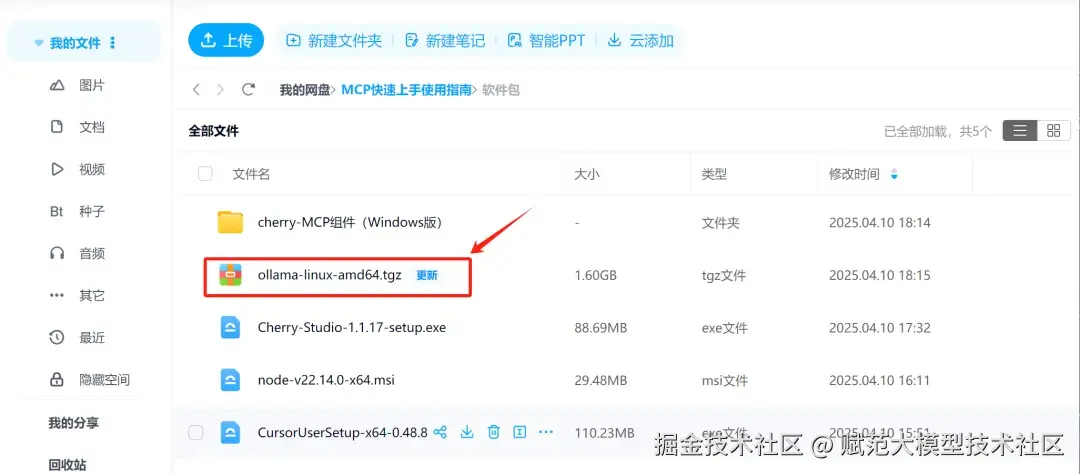Open 我的文件 three-dot menu
The width and height of the screenshot is (1080, 474).
(x=112, y=43)
